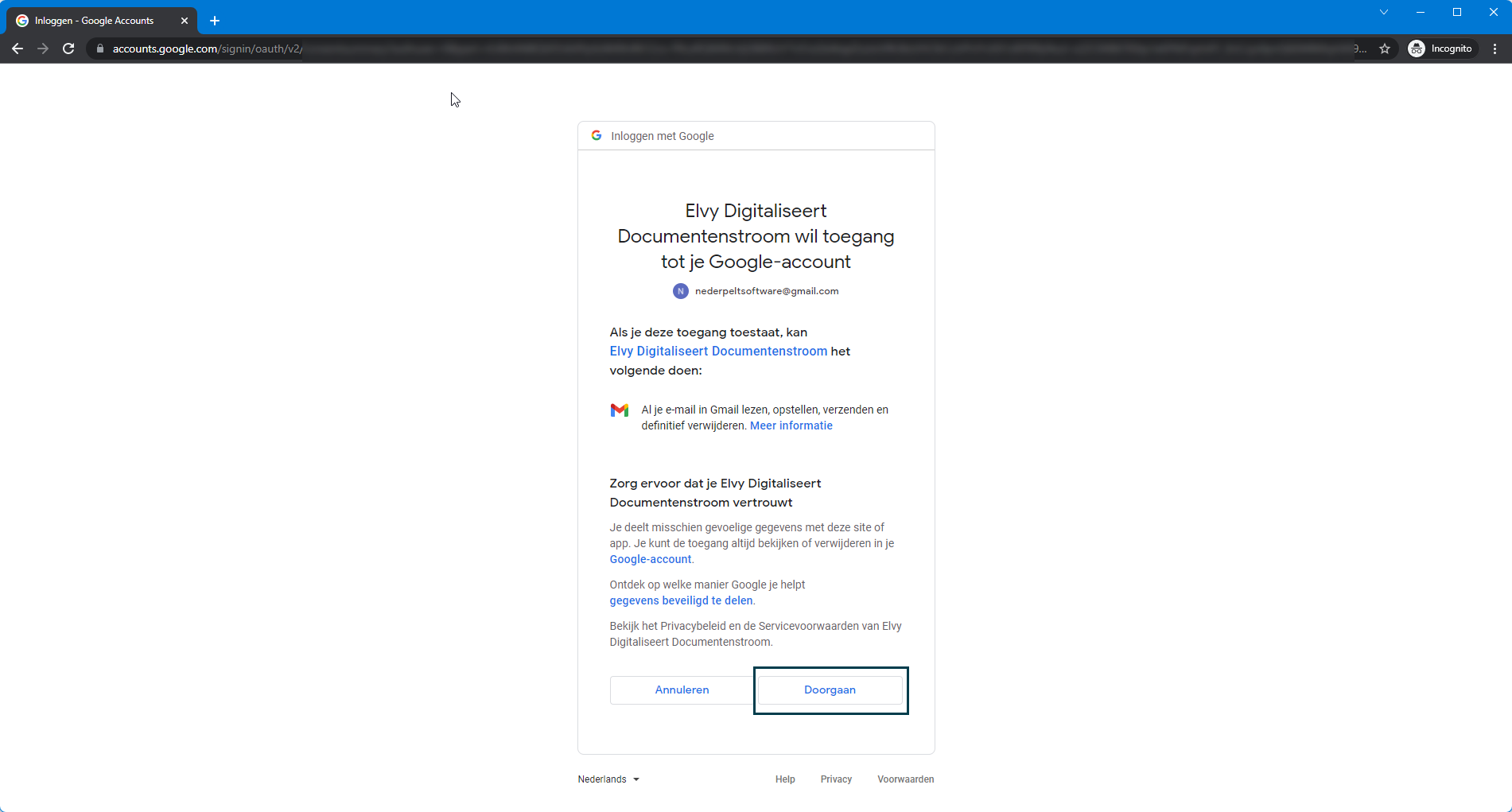Image resolution: width=1512 pixels, height=812 pixels.
Task: Close the Inloggen - Google Accounts tab
Action: pyautogui.click(x=185, y=21)
